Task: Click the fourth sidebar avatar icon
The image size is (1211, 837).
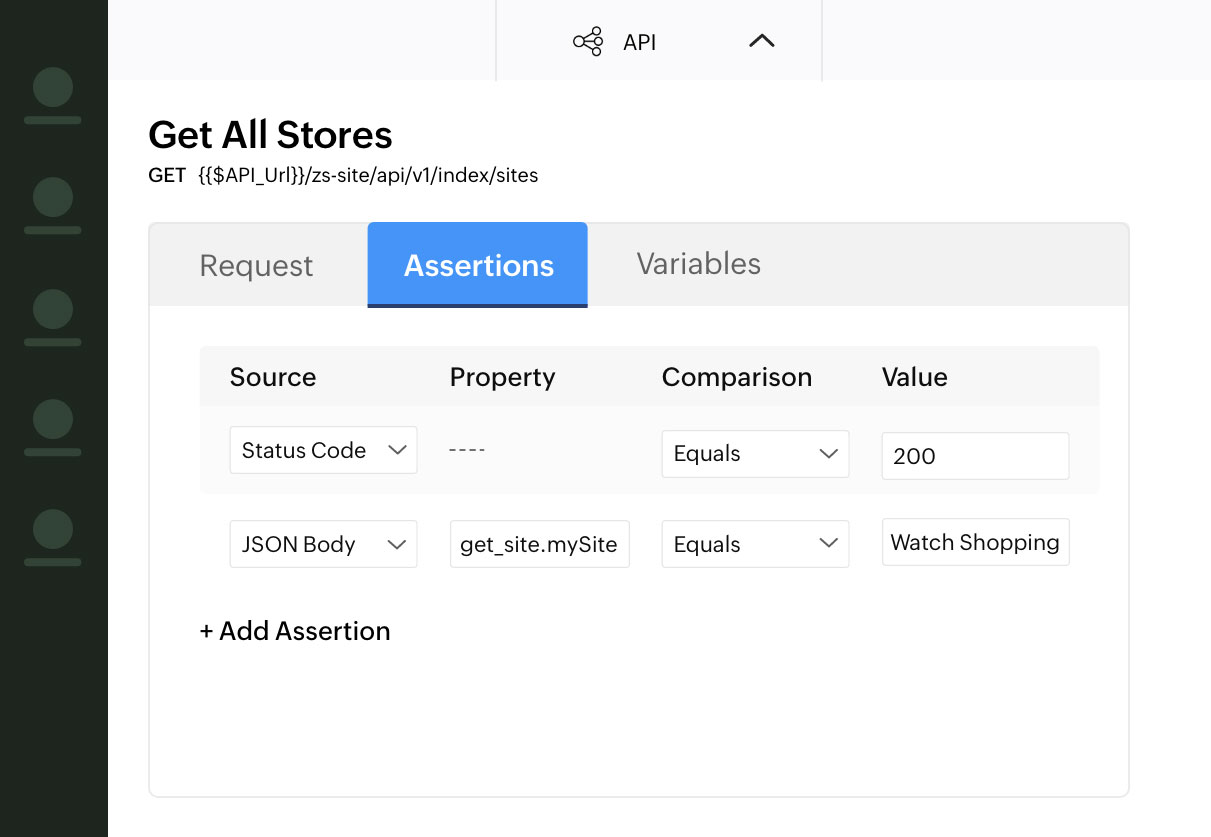Action: (53, 427)
